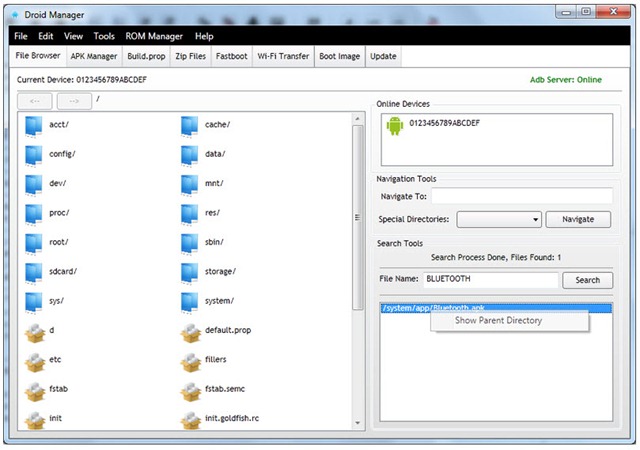Image resolution: width=640 pixels, height=450 pixels.
Task: Click the Current Device label text
Action: pos(82,80)
